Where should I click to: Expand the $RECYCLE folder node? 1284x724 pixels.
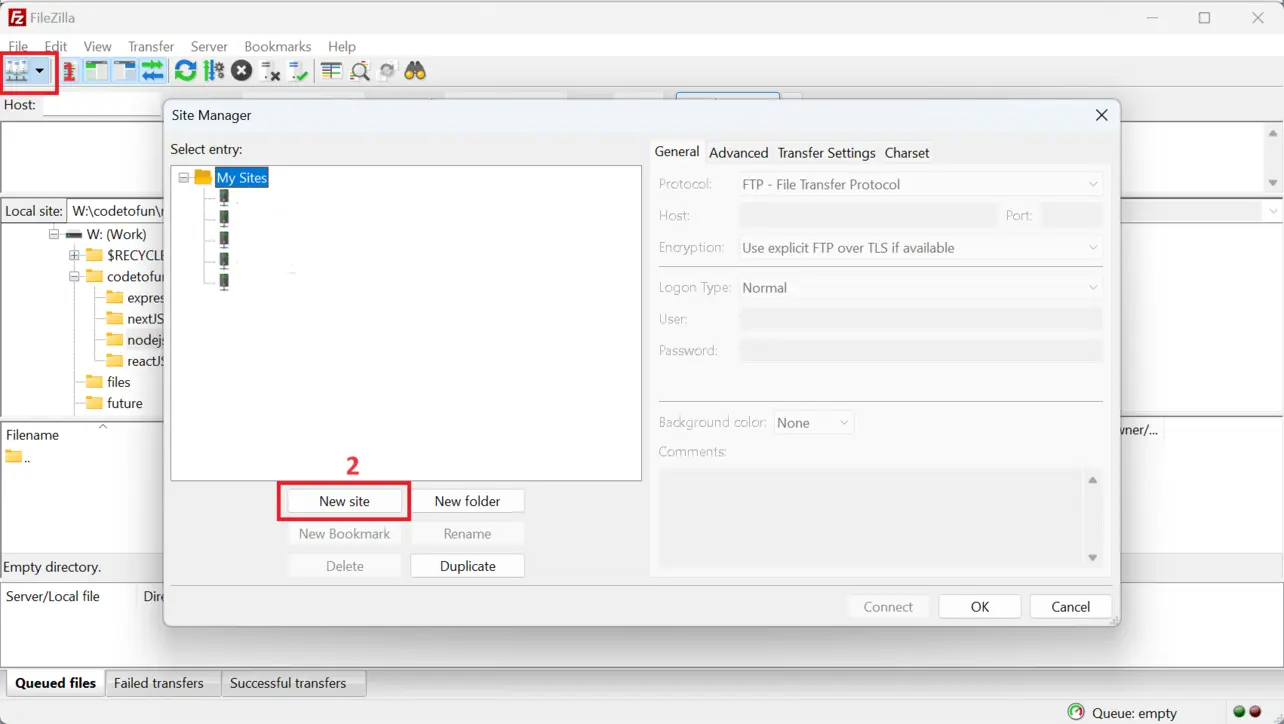pos(74,255)
